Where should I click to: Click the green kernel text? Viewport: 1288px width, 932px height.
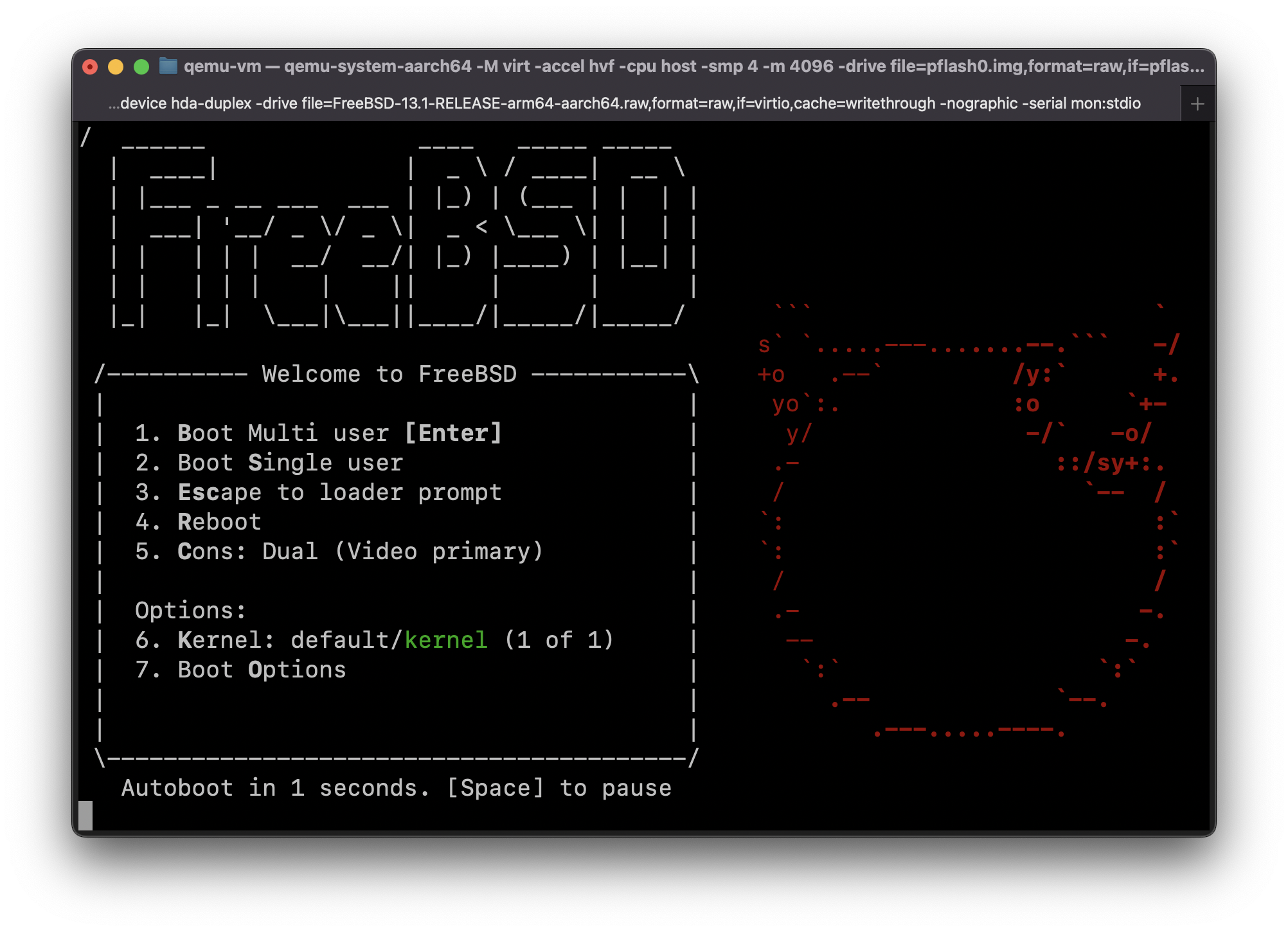pyautogui.click(x=445, y=640)
